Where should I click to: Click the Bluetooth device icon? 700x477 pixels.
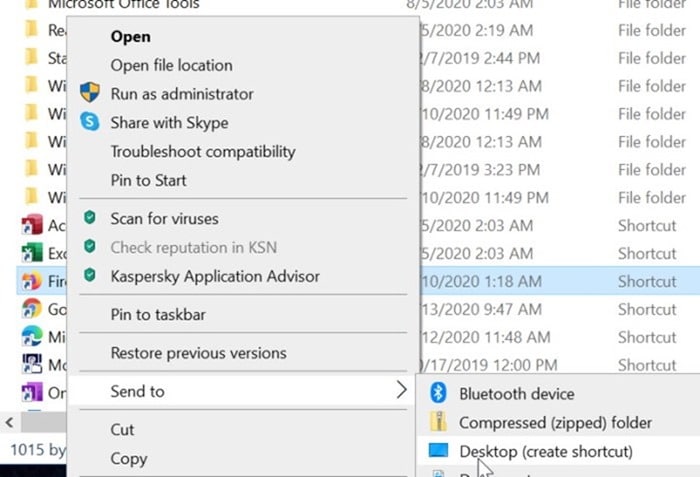click(x=437, y=394)
